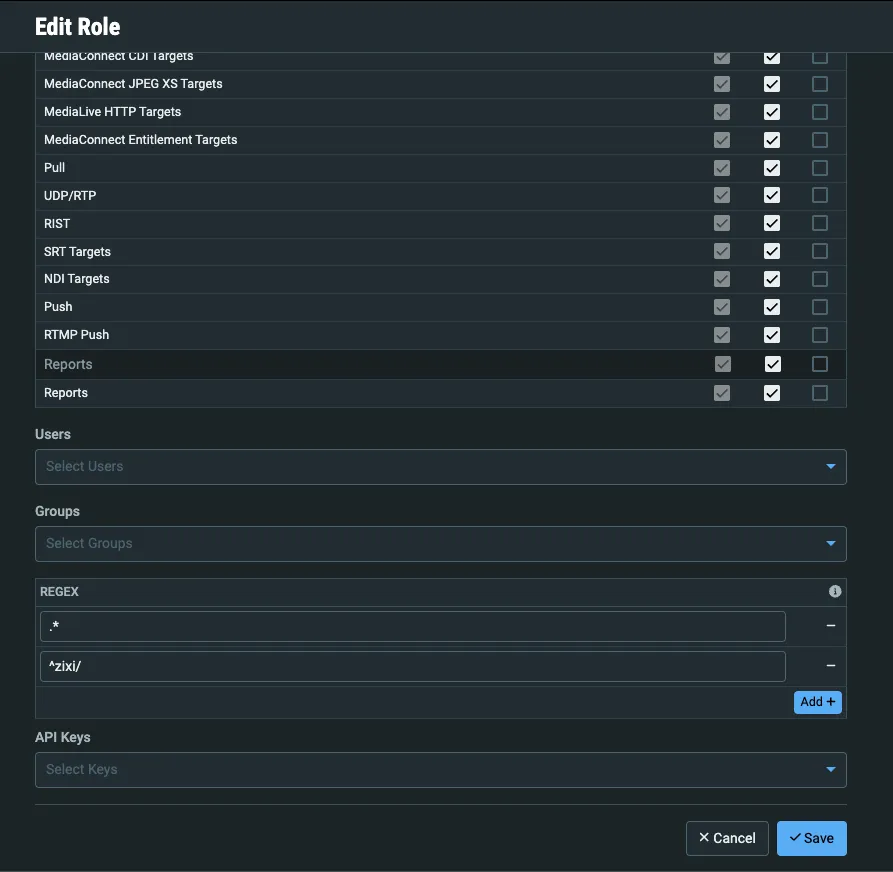Viewport: 893px width, 872px height.
Task: Tick the empty checkbox for MediaConnect Entitlement Targets
Action: point(820,140)
